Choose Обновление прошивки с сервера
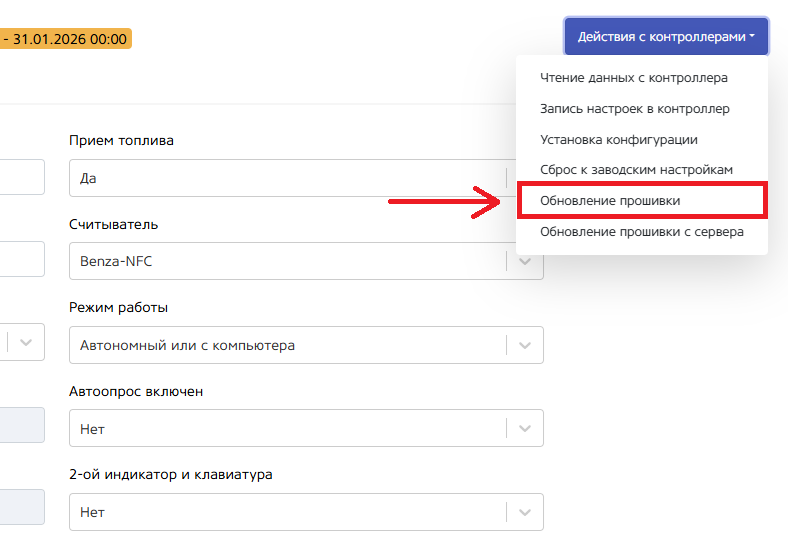 coord(641,232)
